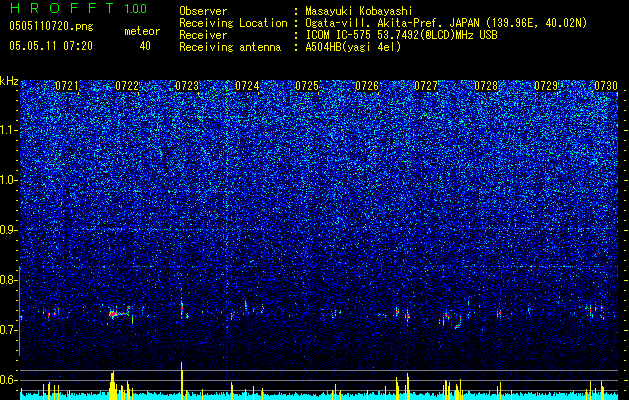
Task: Click the 'meteor' count label
Action: click(x=142, y=31)
